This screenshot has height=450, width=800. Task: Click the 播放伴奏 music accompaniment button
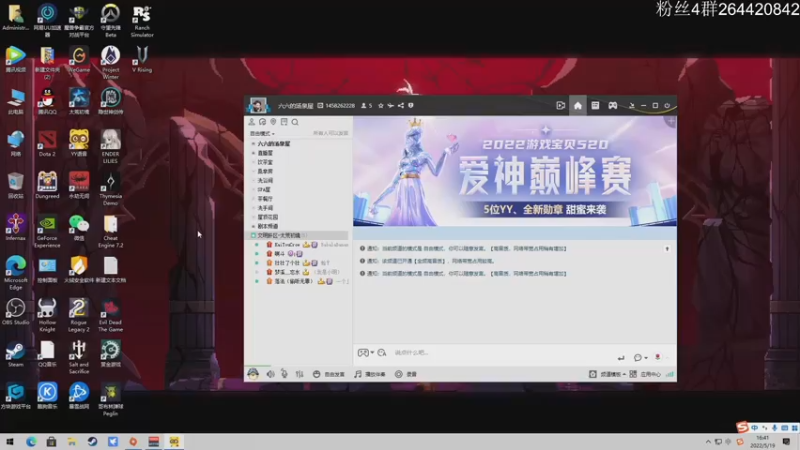[x=370, y=374]
